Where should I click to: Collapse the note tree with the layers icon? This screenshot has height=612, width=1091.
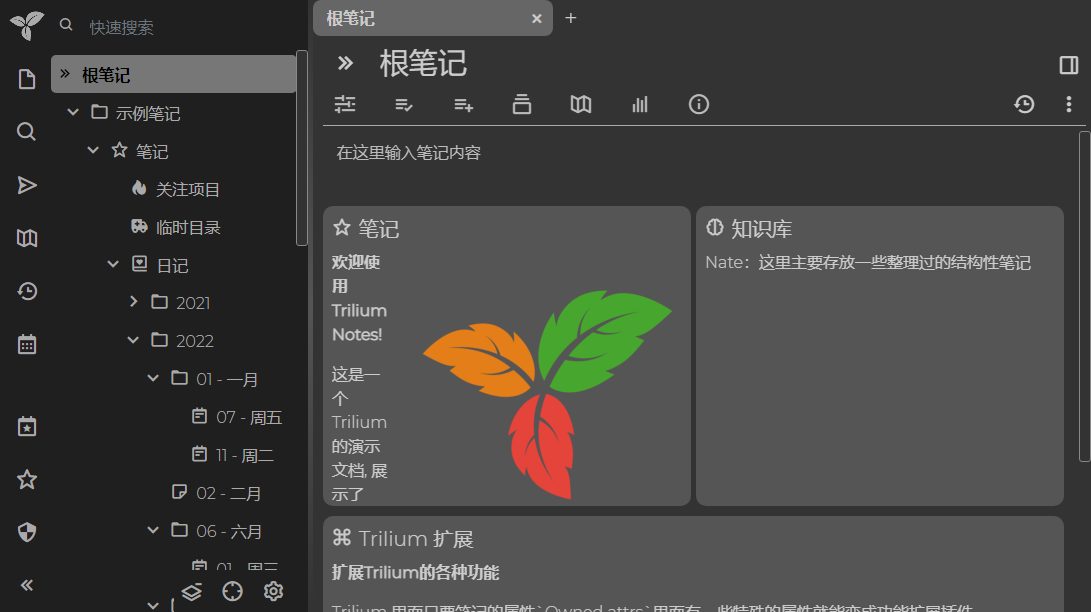coord(191,592)
